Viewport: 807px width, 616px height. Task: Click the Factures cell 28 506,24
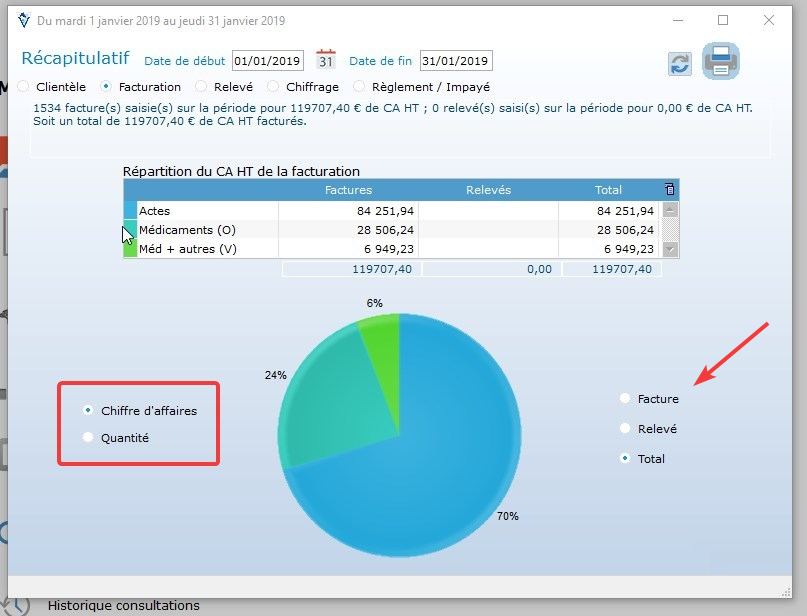click(x=348, y=230)
